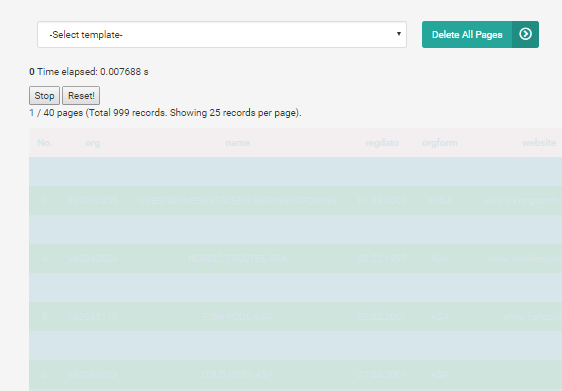Open the www.nordictruste website link
The image size is (562, 391).
tap(525, 258)
